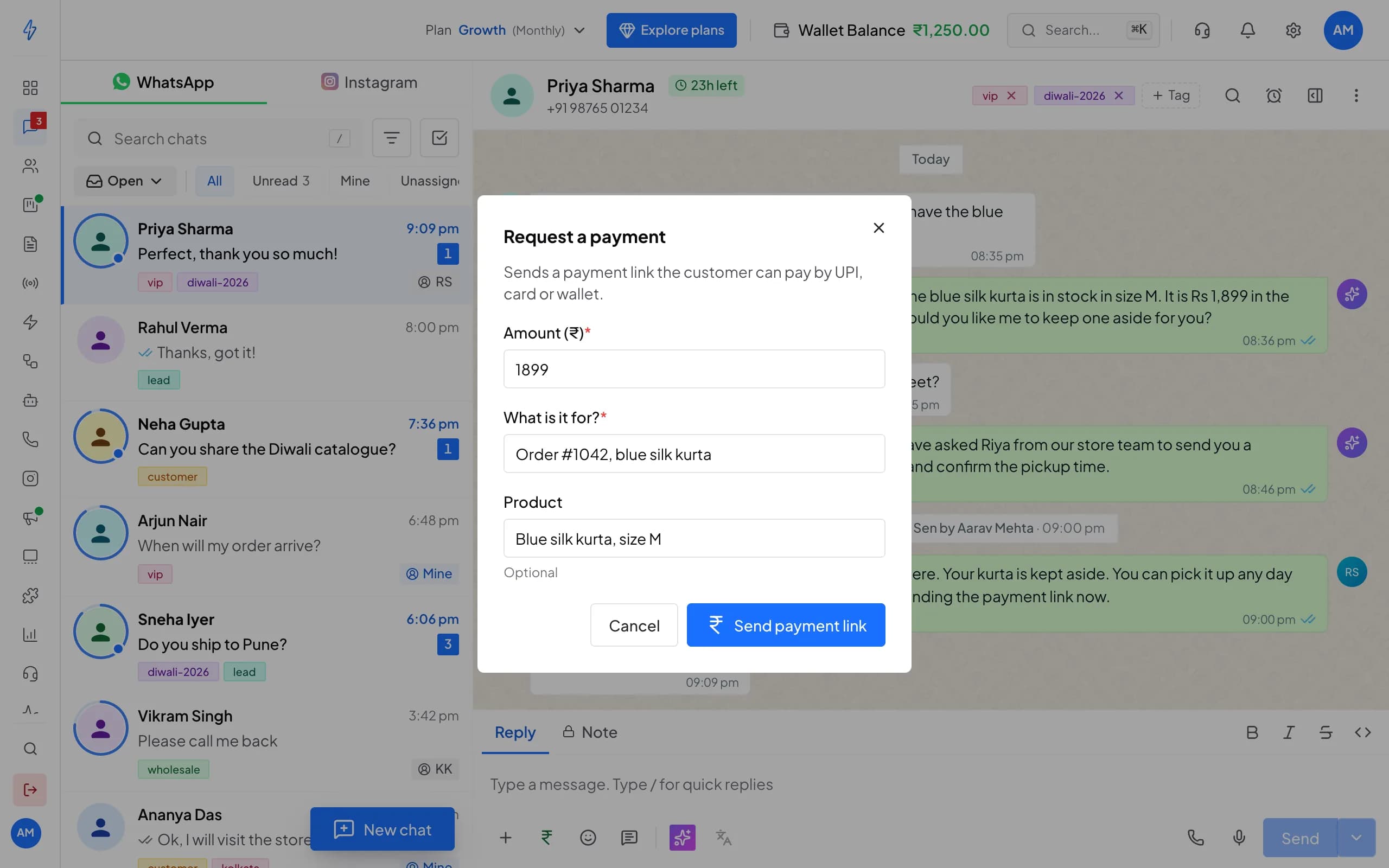Open notifications bell icon
This screenshot has width=1389, height=868.
(1248, 30)
